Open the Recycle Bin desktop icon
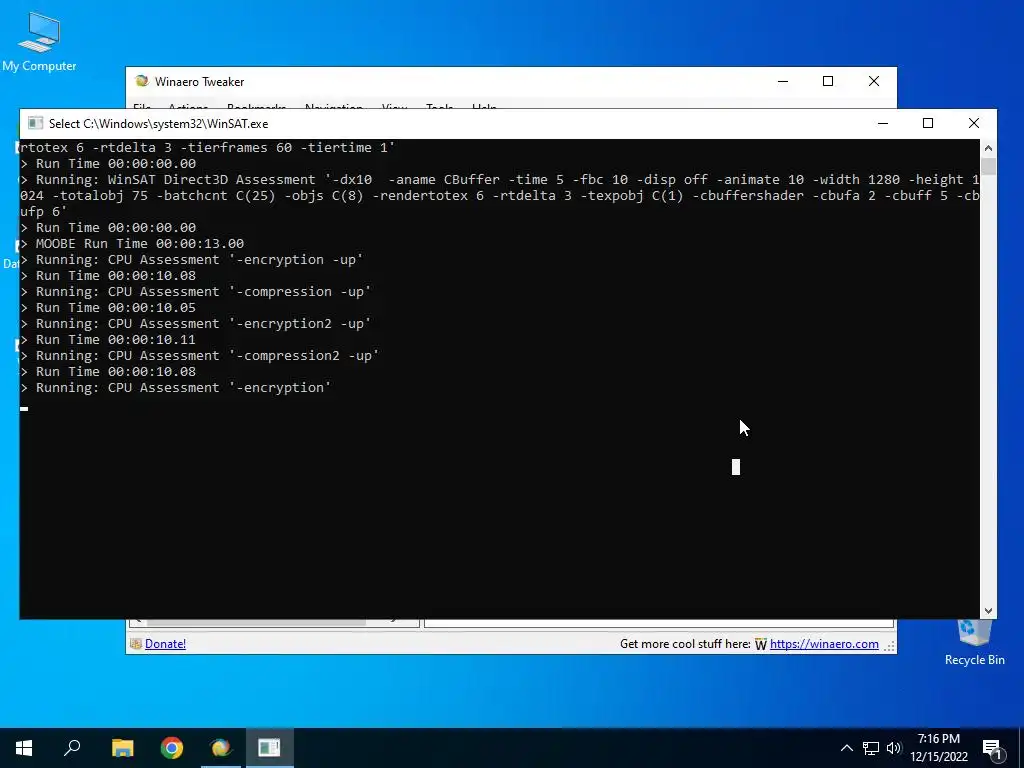This screenshot has width=1024, height=768. (974, 643)
